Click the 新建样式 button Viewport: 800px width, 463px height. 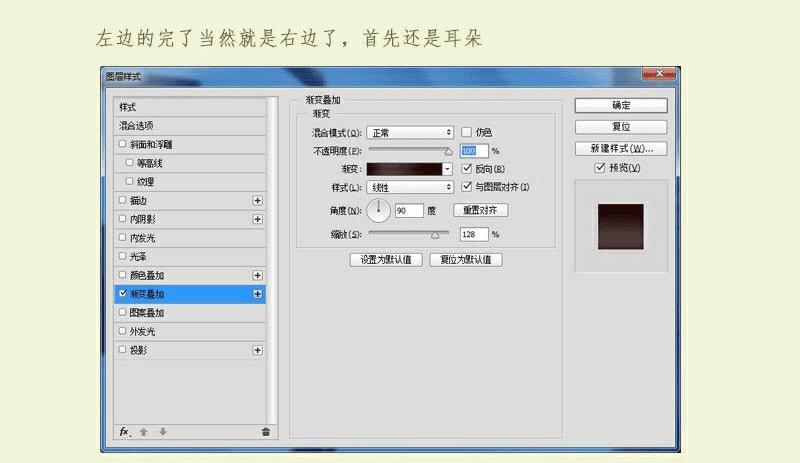point(621,149)
